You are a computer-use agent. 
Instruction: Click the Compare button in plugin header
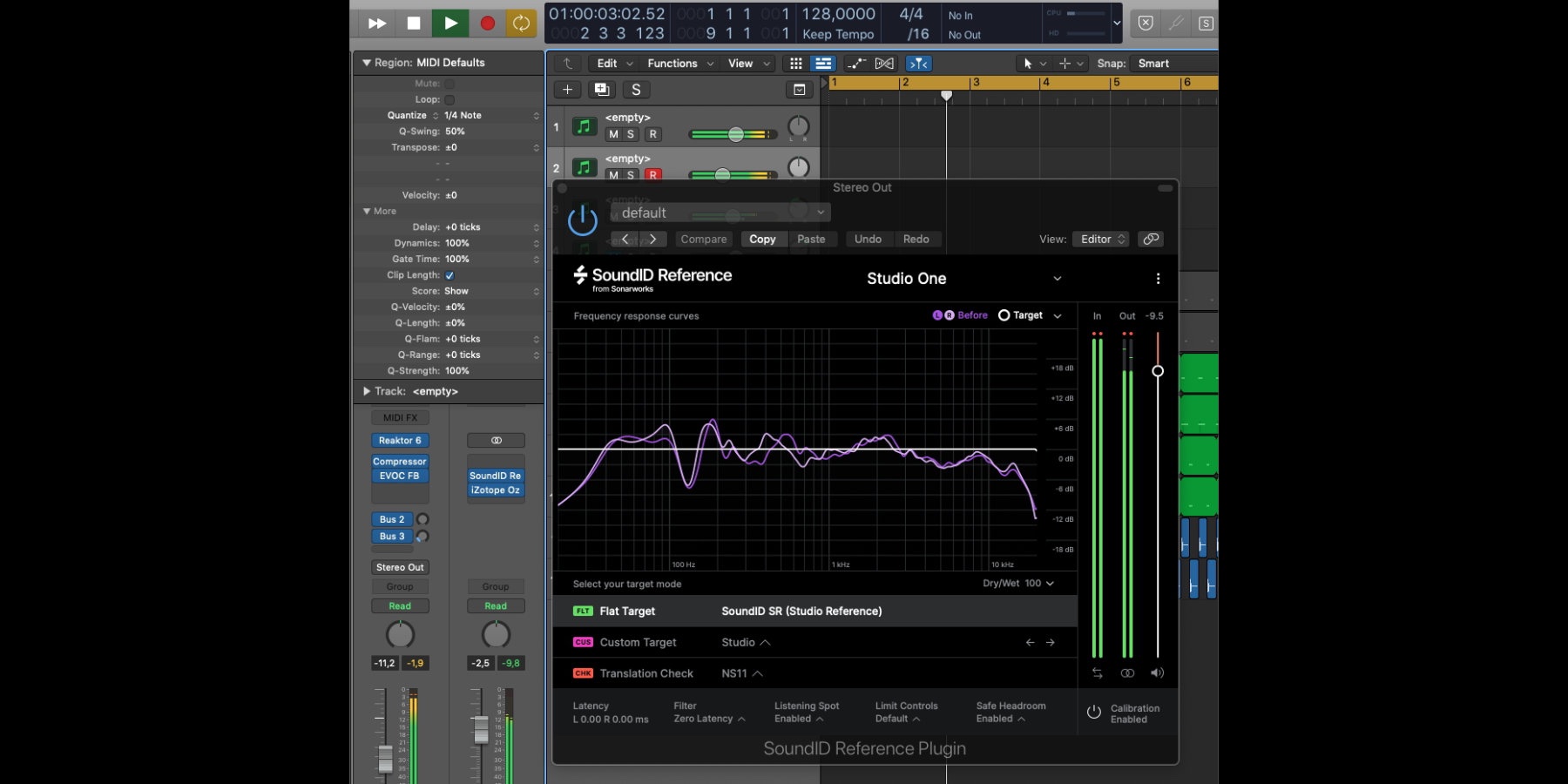[x=703, y=240]
